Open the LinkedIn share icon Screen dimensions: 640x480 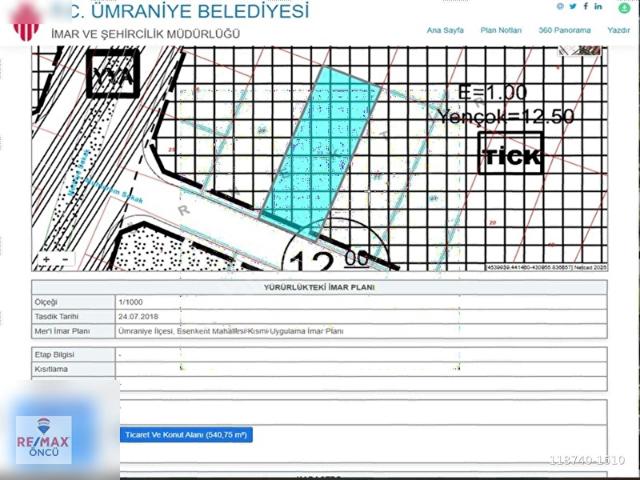click(x=598, y=6)
